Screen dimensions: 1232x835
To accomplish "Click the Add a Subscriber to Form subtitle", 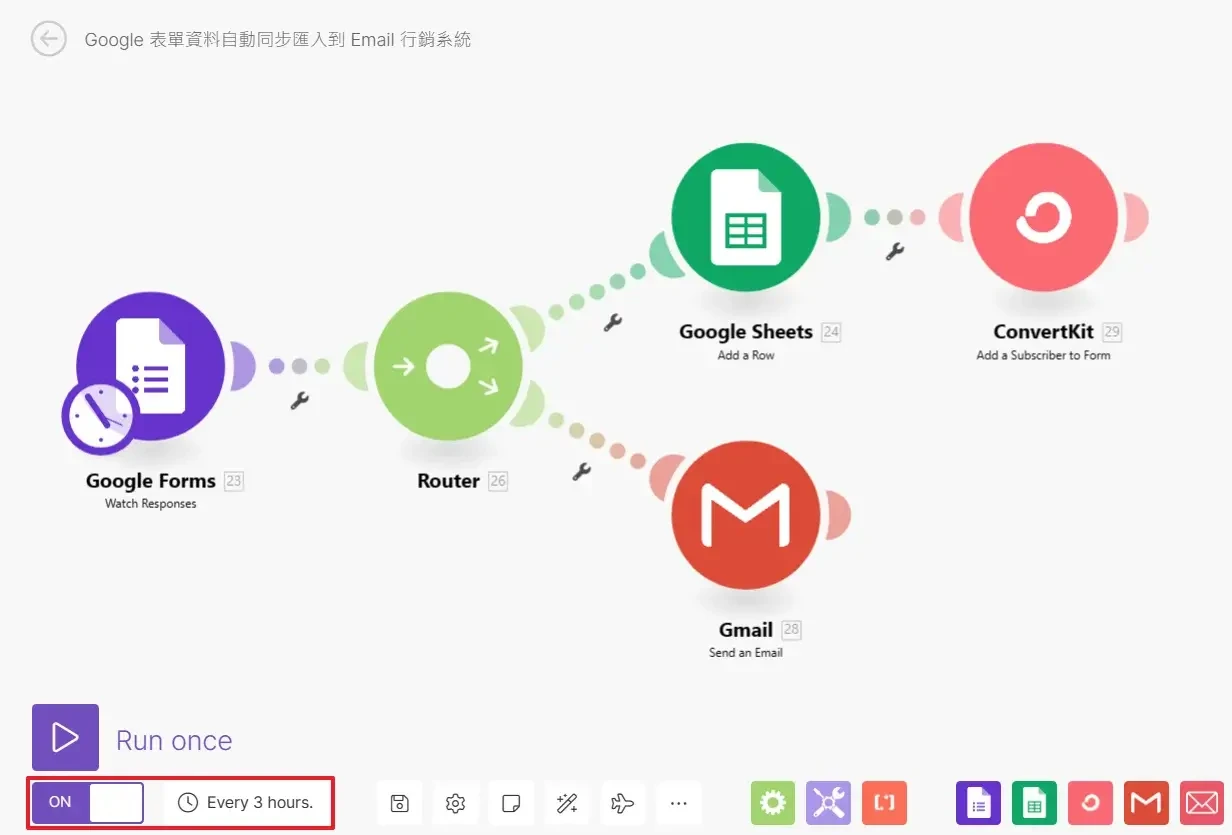I will click(1043, 355).
